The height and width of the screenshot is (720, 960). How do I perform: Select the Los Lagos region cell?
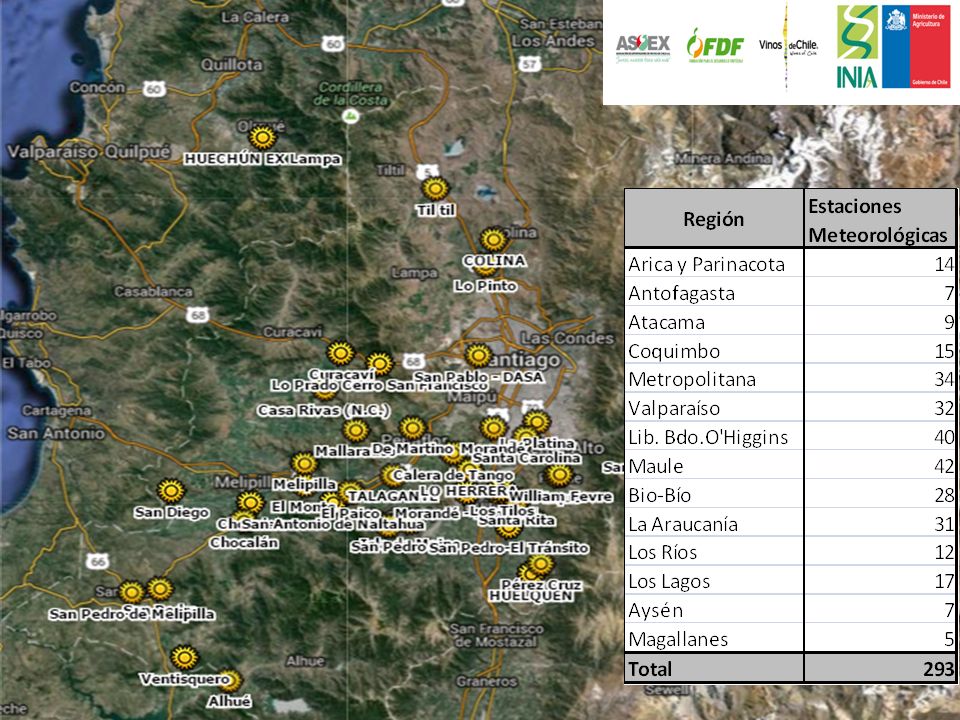(714, 581)
